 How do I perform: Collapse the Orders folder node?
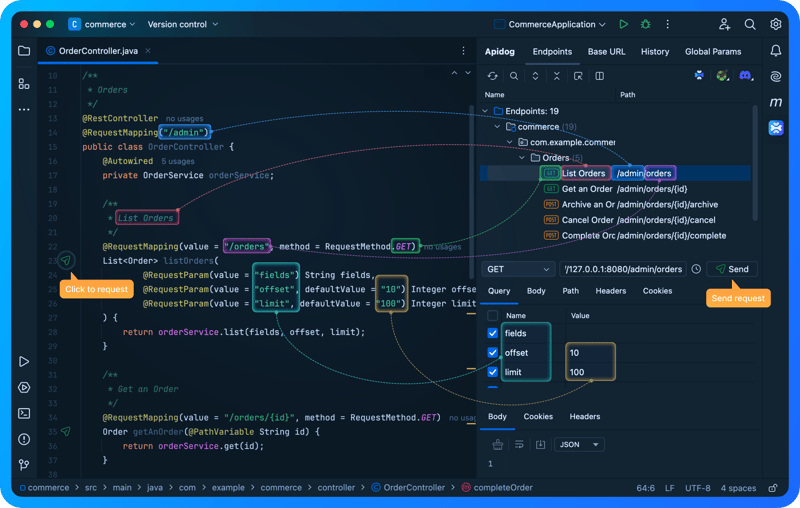point(522,158)
